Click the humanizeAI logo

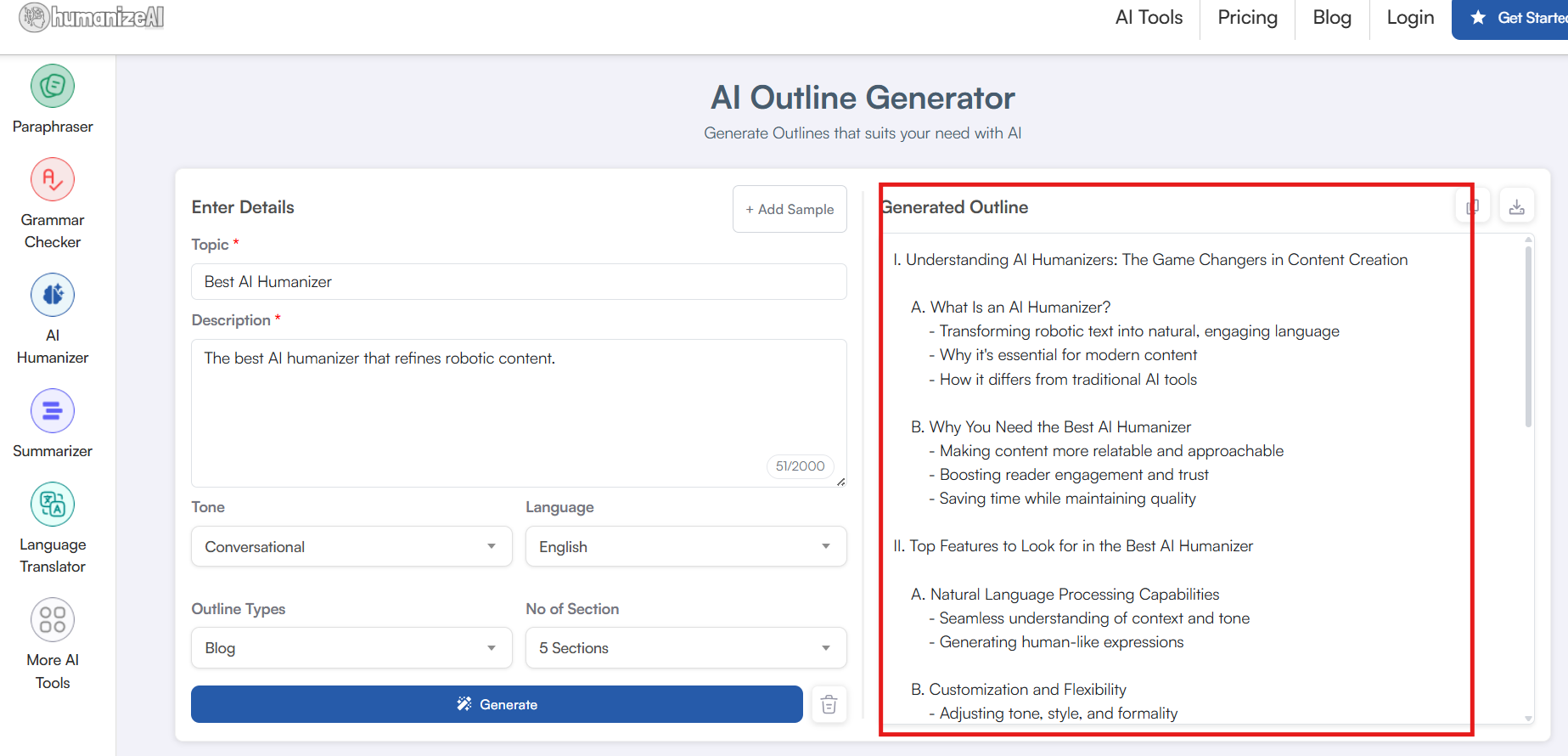92,17
